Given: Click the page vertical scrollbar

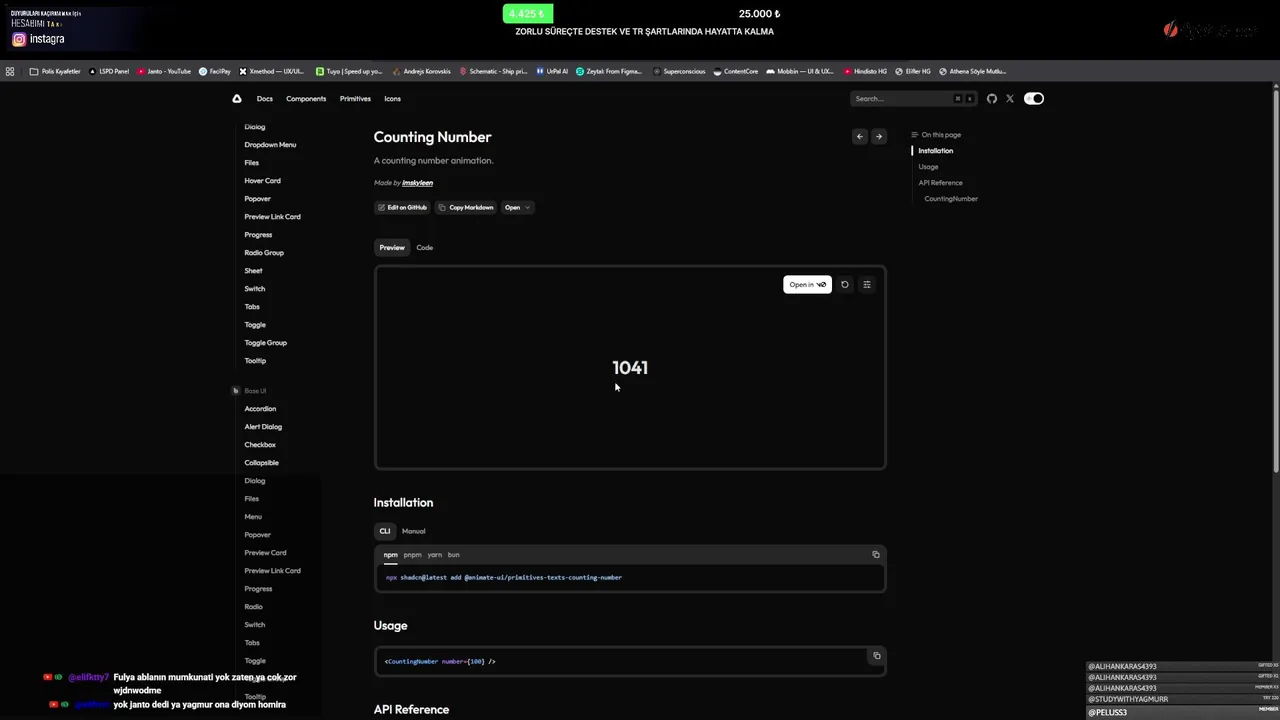Looking at the screenshot, I should (1275, 280).
